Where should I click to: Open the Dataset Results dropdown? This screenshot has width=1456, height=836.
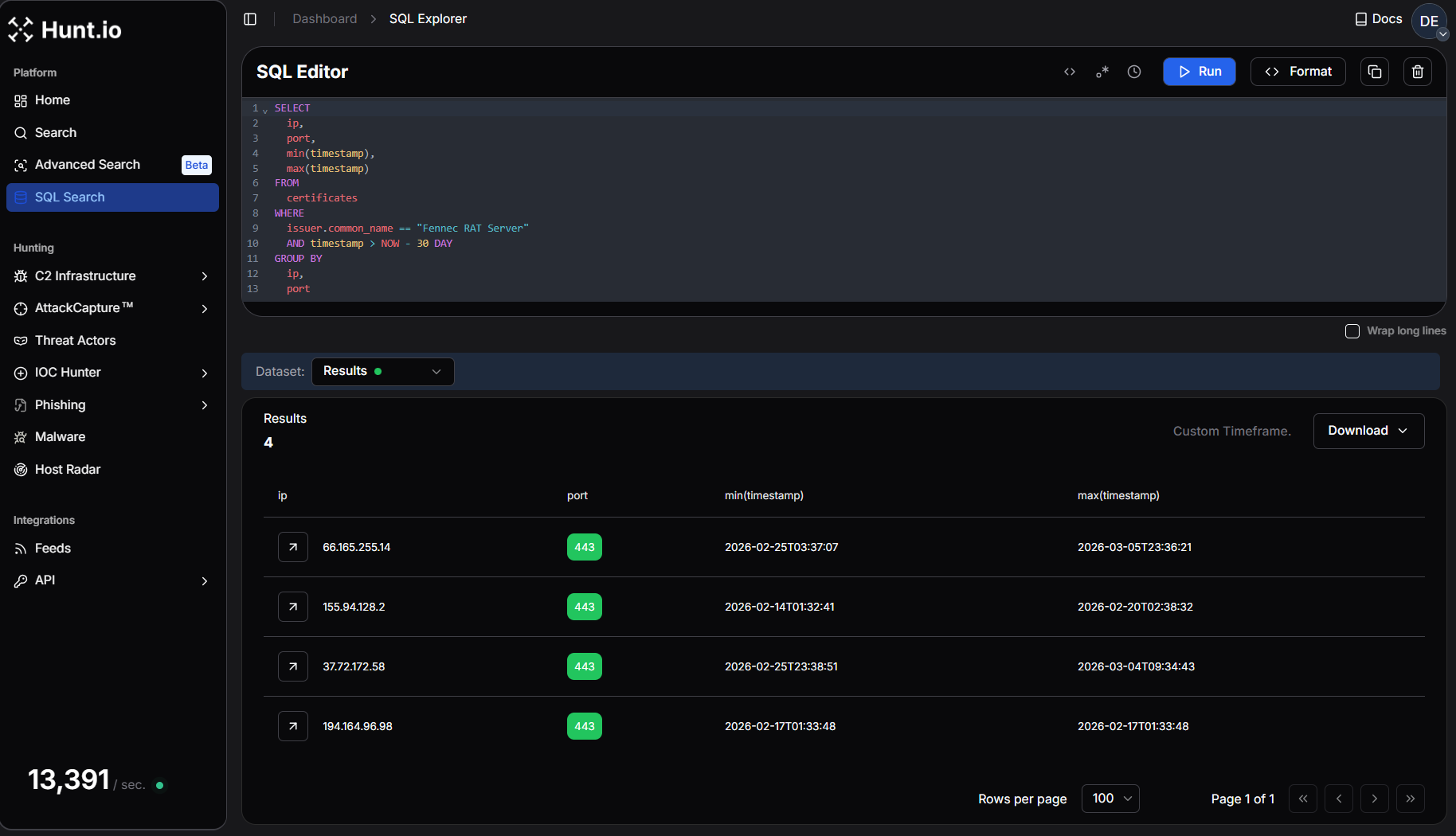(x=382, y=372)
